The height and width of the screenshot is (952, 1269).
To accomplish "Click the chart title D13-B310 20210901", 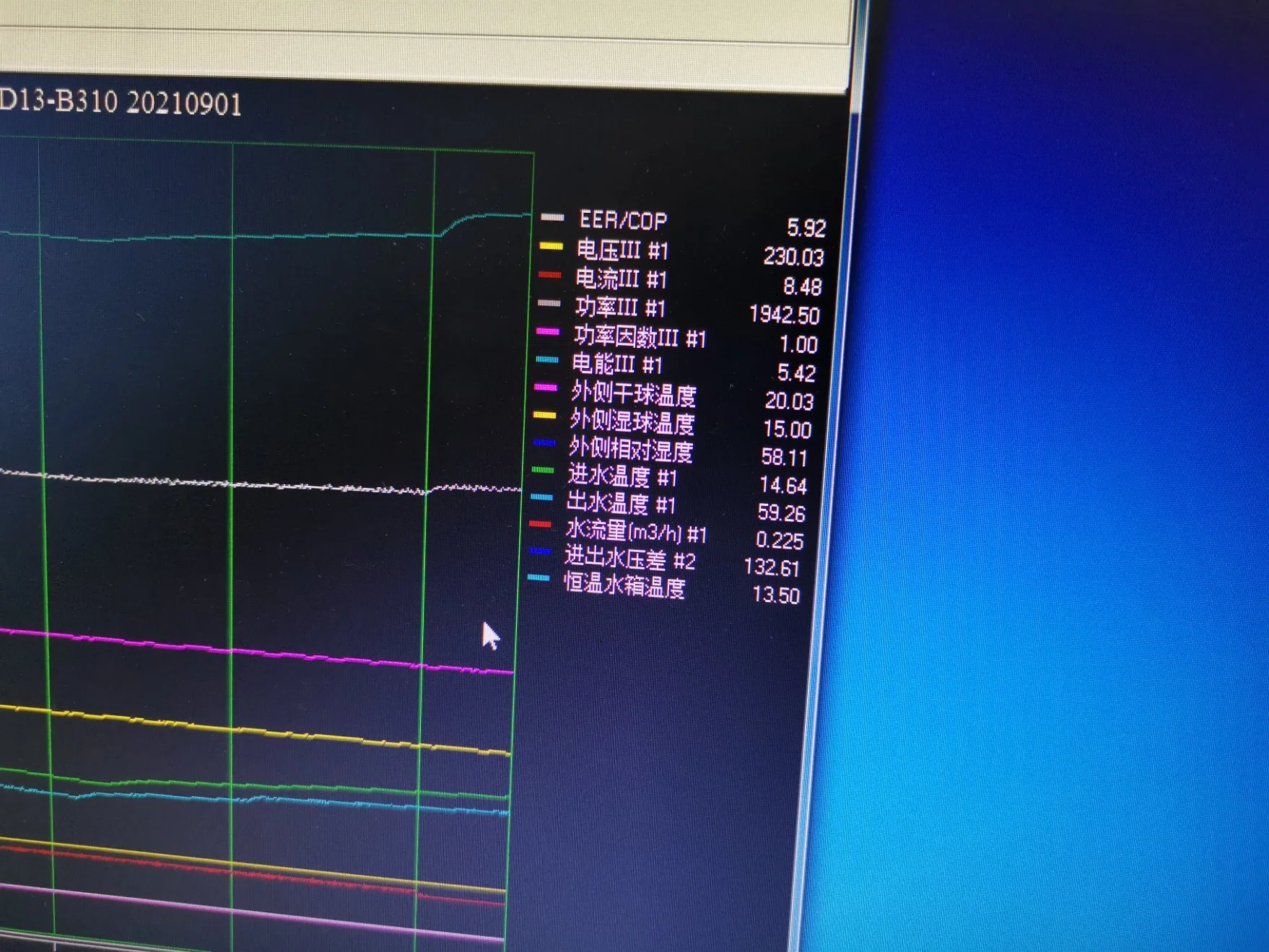I will point(120,102).
